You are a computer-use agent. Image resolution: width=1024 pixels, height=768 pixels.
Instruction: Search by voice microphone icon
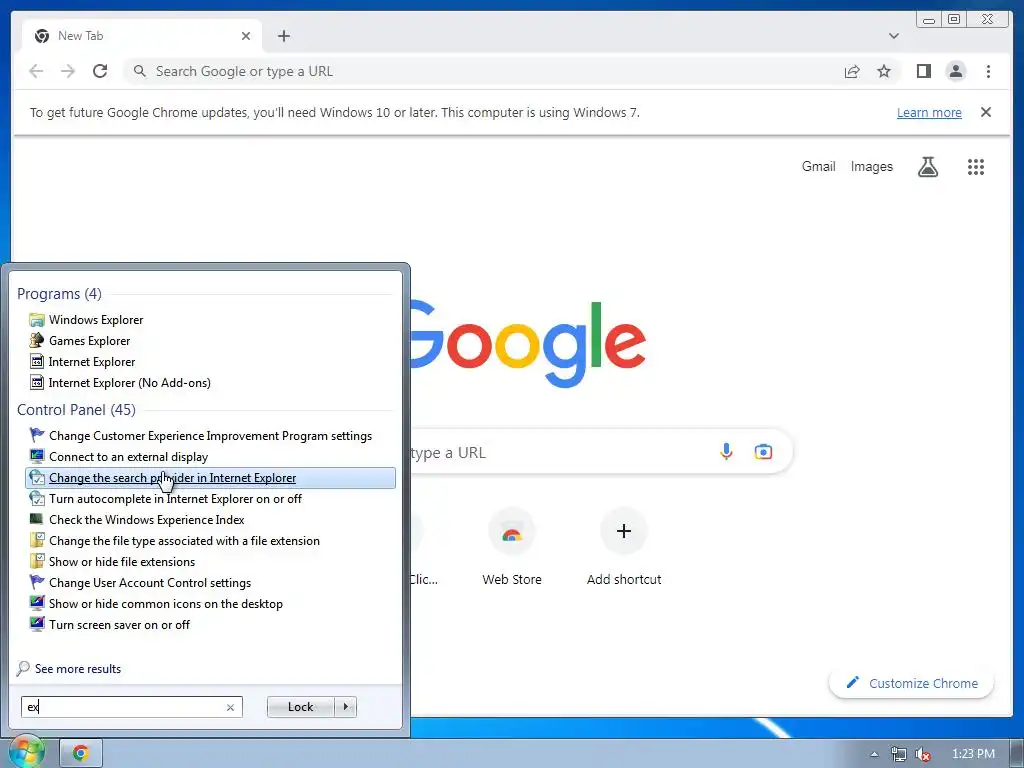(726, 451)
